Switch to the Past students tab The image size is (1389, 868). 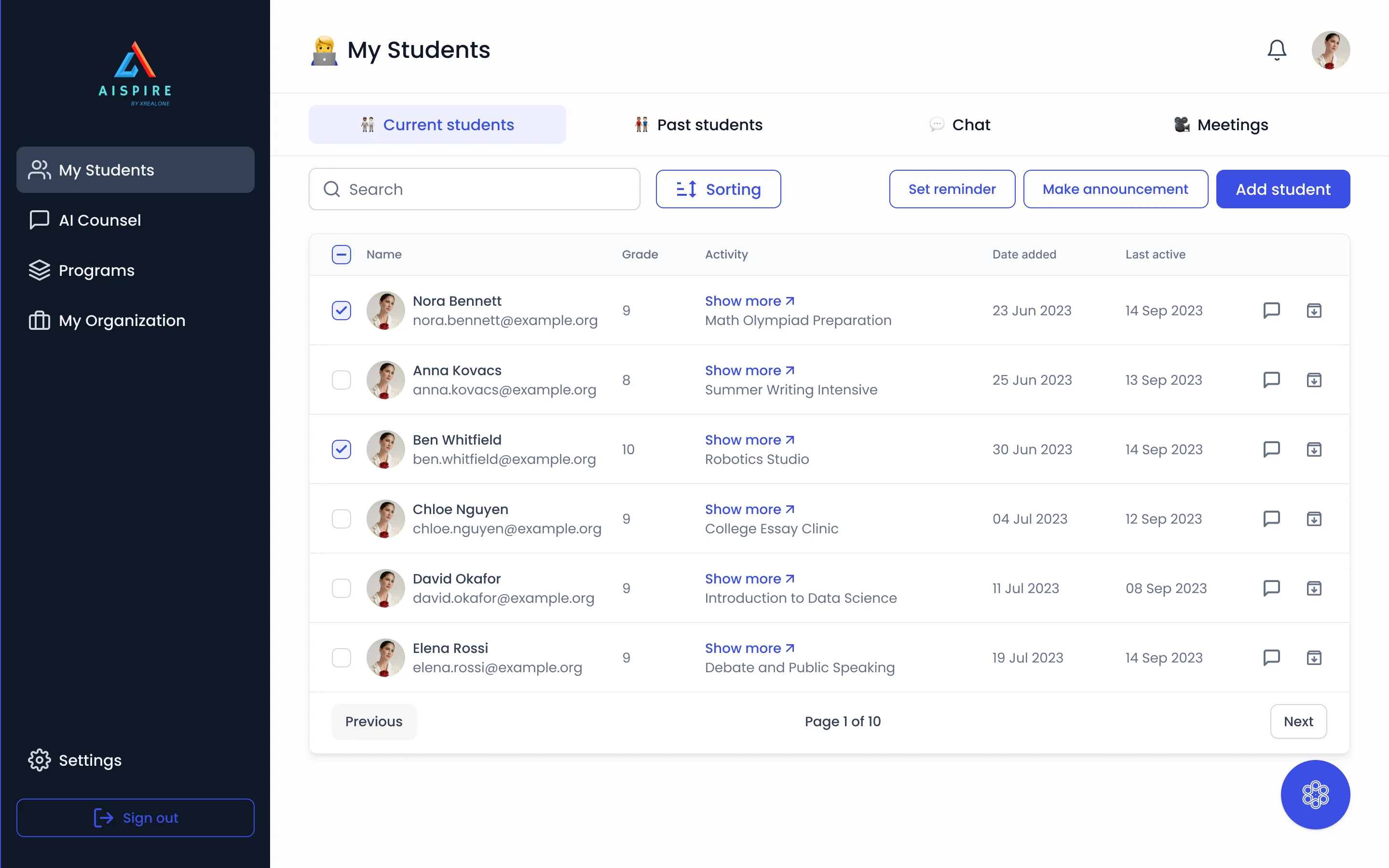(698, 124)
